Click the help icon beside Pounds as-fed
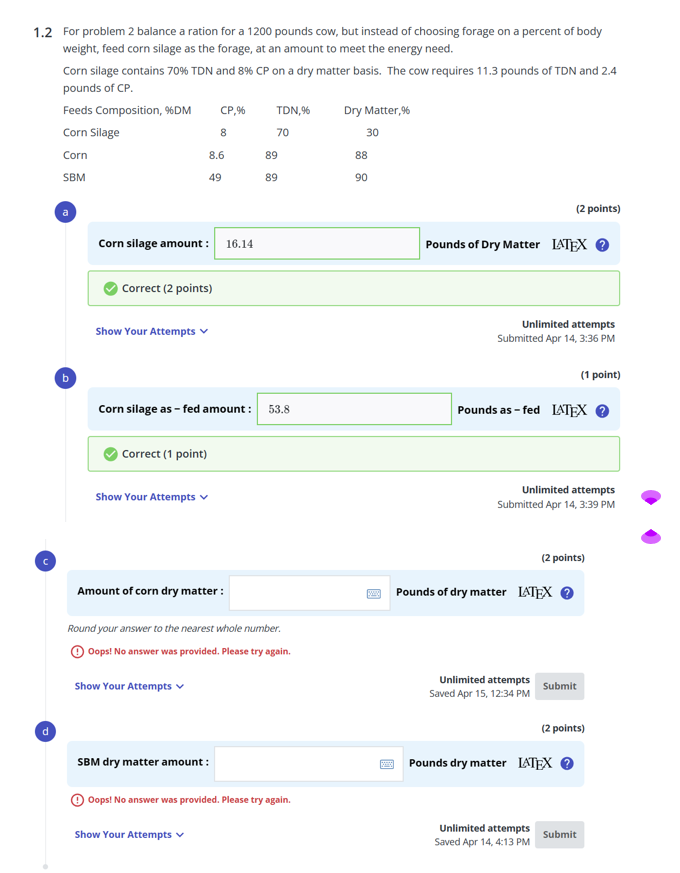 tap(601, 408)
